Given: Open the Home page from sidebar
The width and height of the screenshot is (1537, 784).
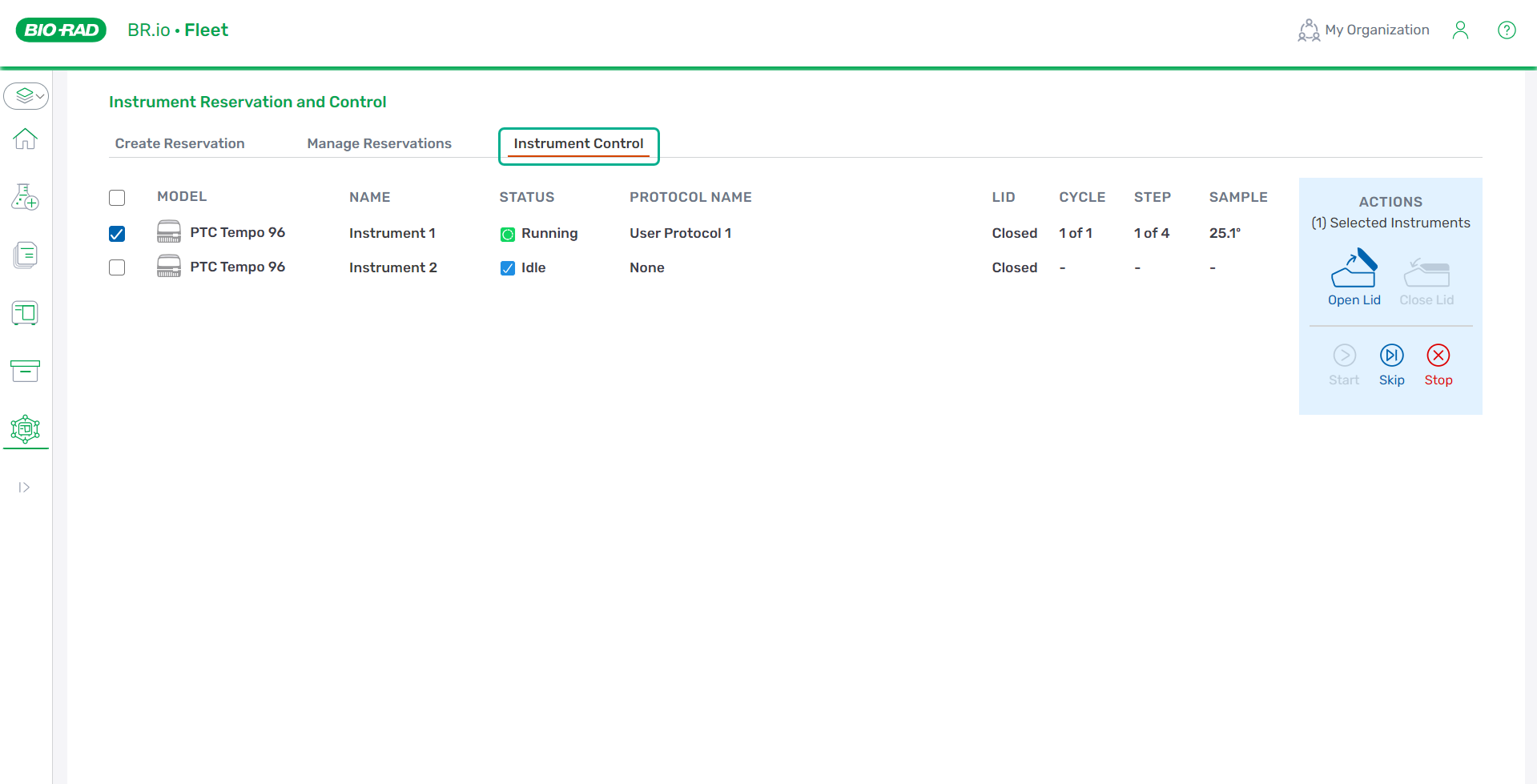Looking at the screenshot, I should click(x=26, y=139).
